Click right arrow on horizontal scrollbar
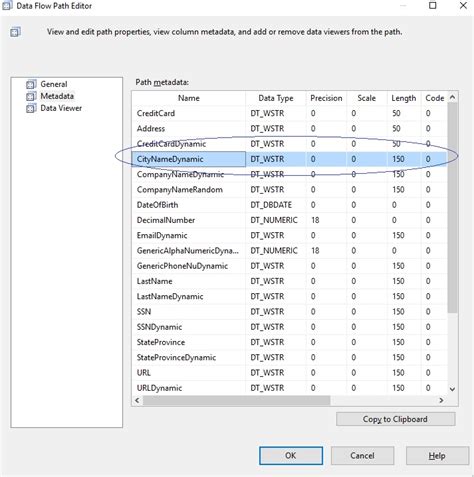 pyautogui.click(x=441, y=400)
